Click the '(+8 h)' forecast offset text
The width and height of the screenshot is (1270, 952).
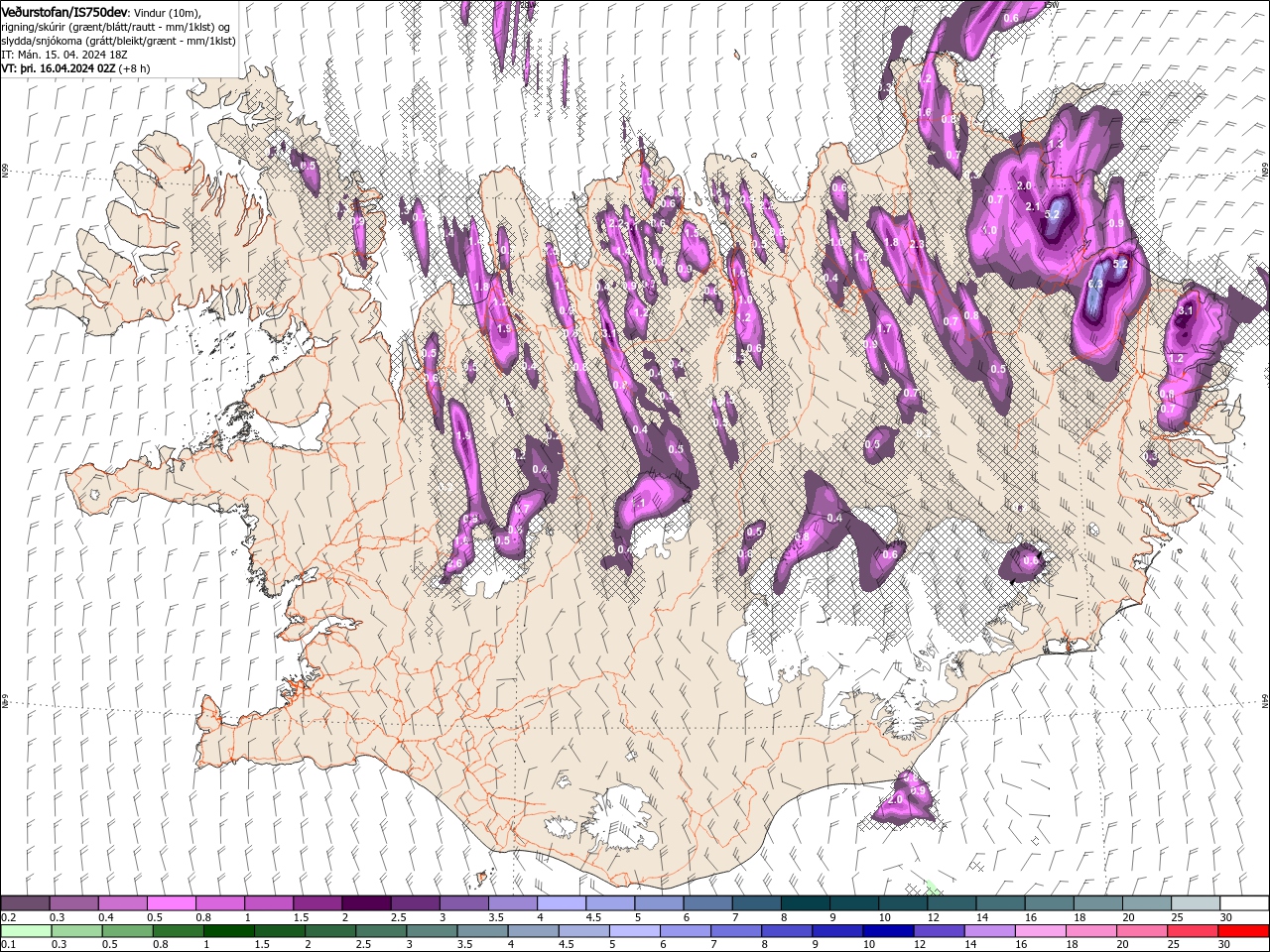[x=134, y=68]
